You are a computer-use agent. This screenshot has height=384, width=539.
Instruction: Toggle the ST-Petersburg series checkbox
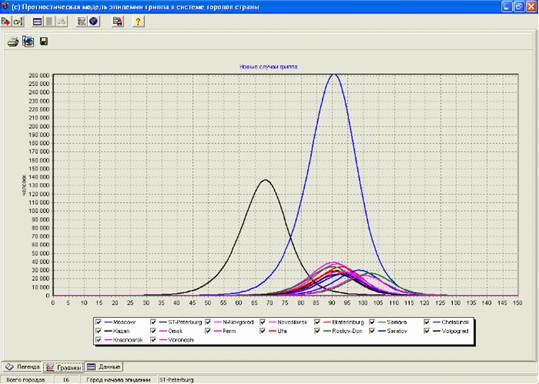[x=153, y=322]
